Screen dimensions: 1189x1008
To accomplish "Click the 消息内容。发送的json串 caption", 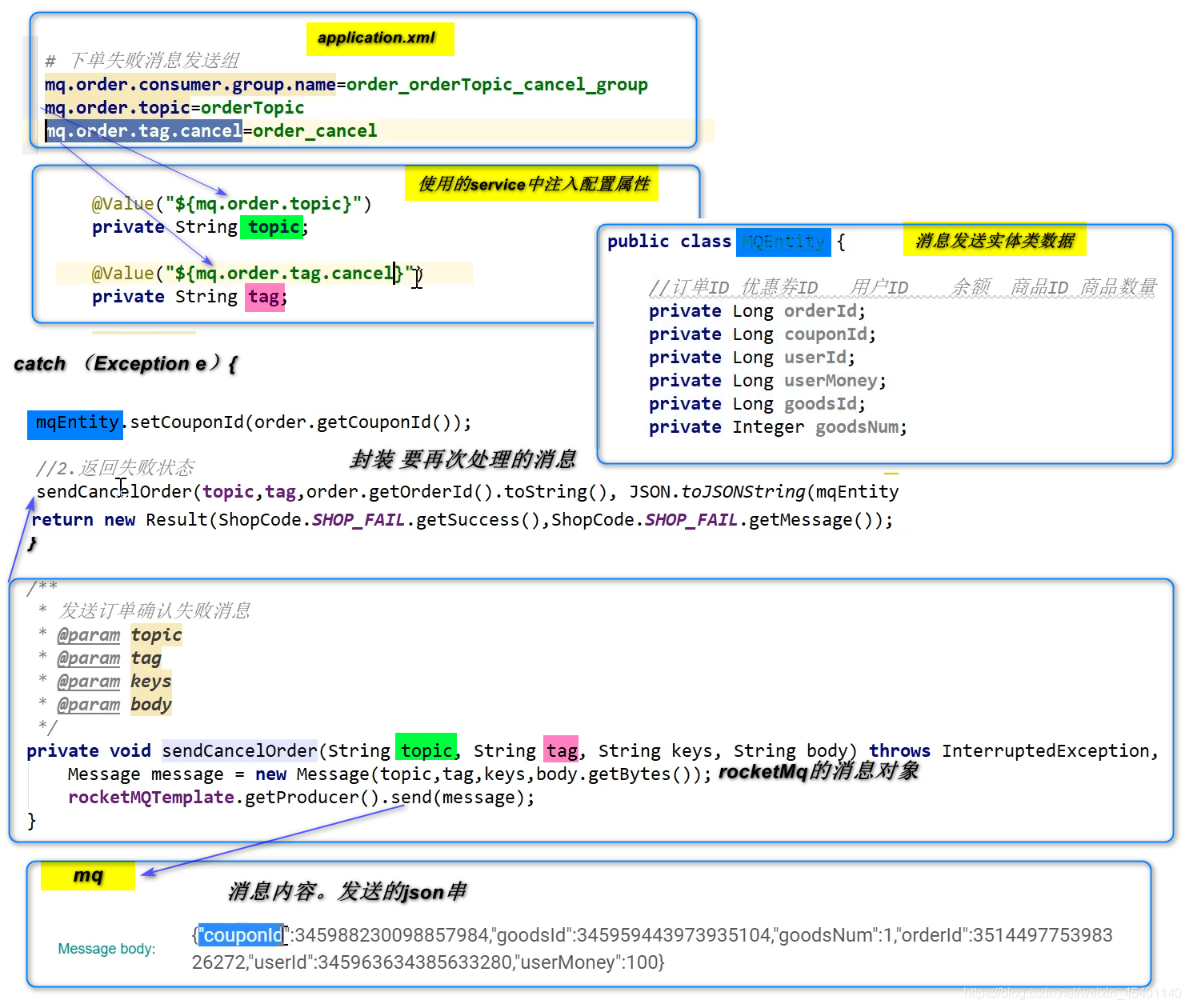I will (347, 892).
